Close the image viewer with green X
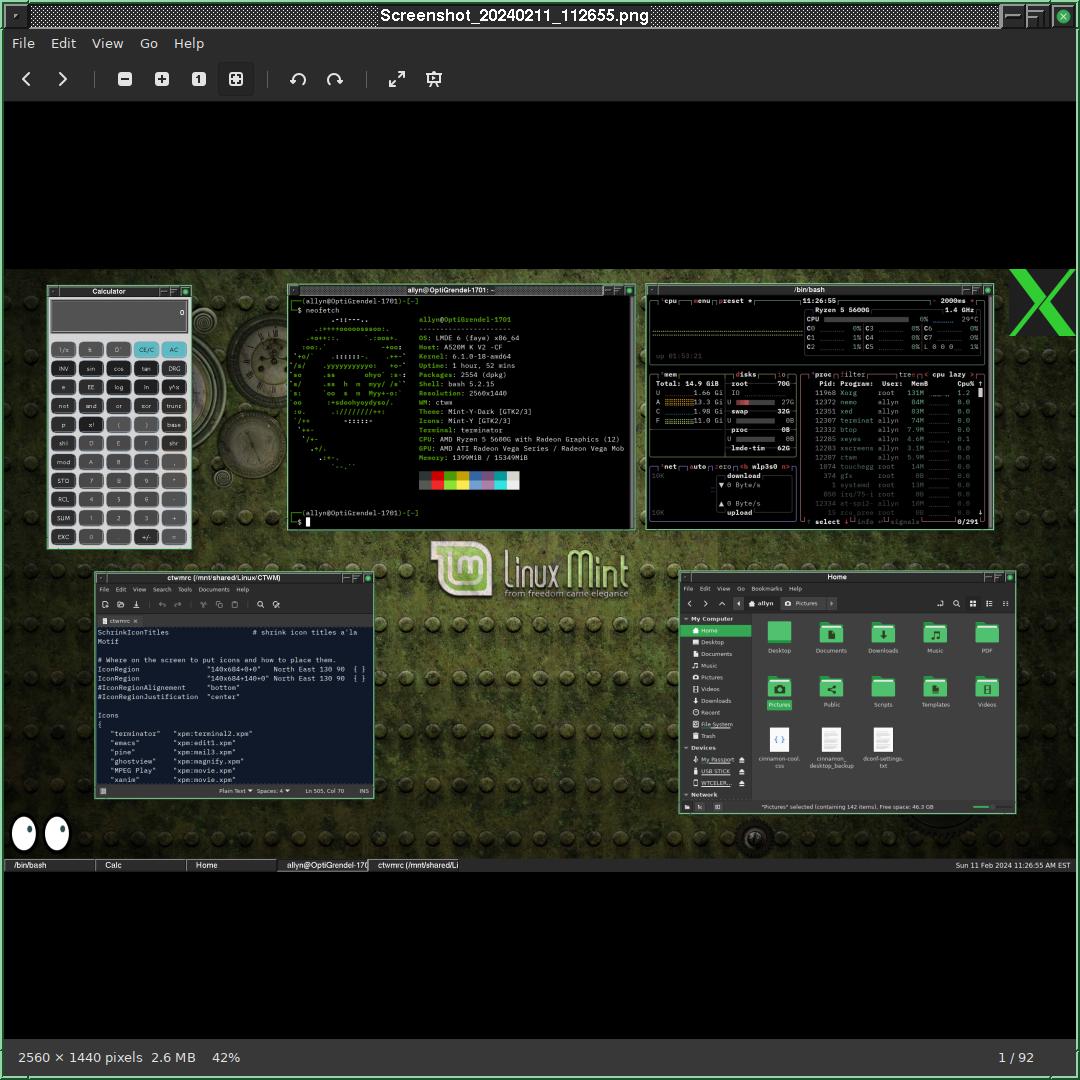Viewport: 1080px width, 1080px height. (x=1064, y=16)
